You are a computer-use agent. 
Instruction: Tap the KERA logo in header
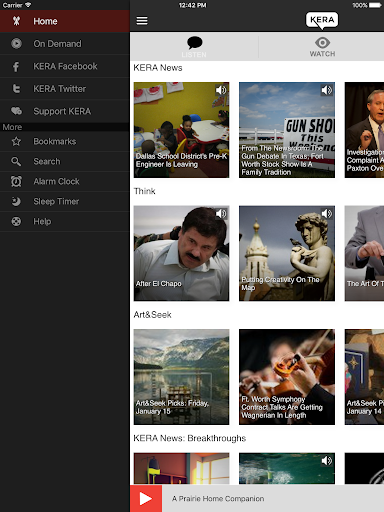click(322, 21)
